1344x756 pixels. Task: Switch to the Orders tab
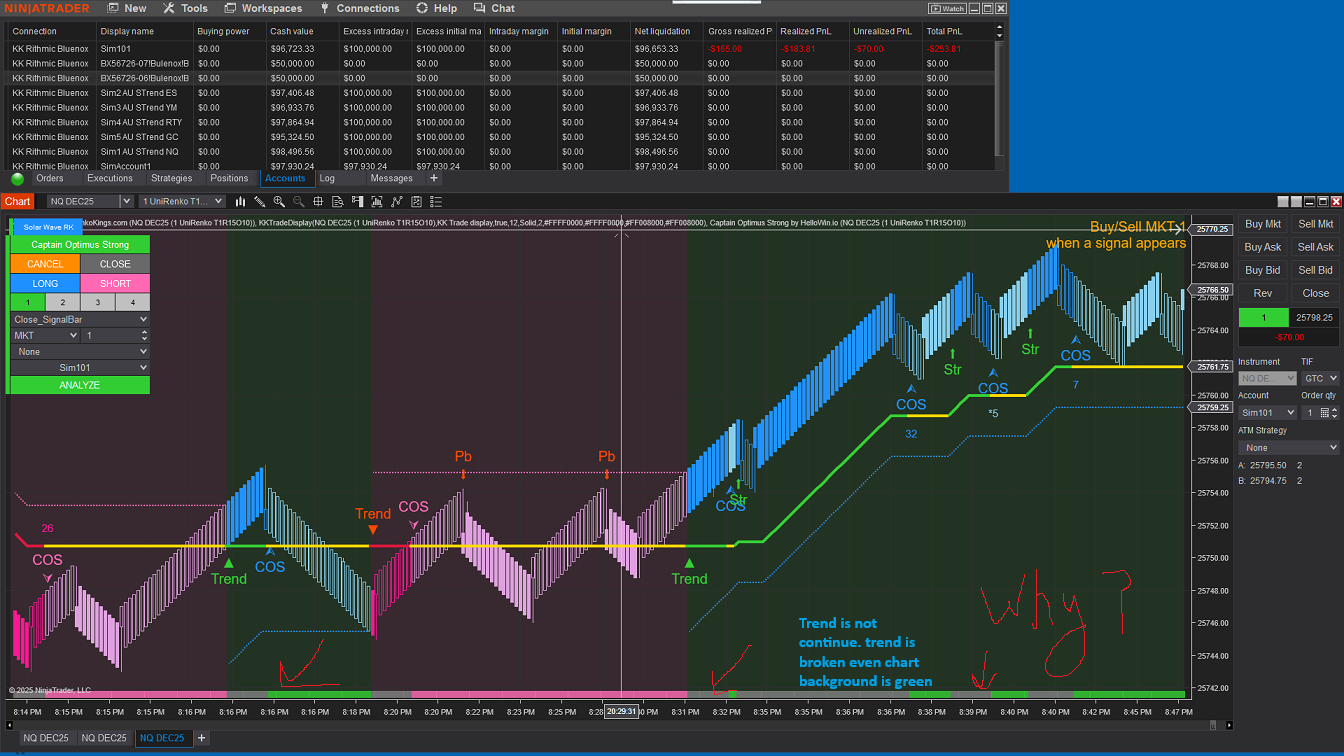coord(50,179)
